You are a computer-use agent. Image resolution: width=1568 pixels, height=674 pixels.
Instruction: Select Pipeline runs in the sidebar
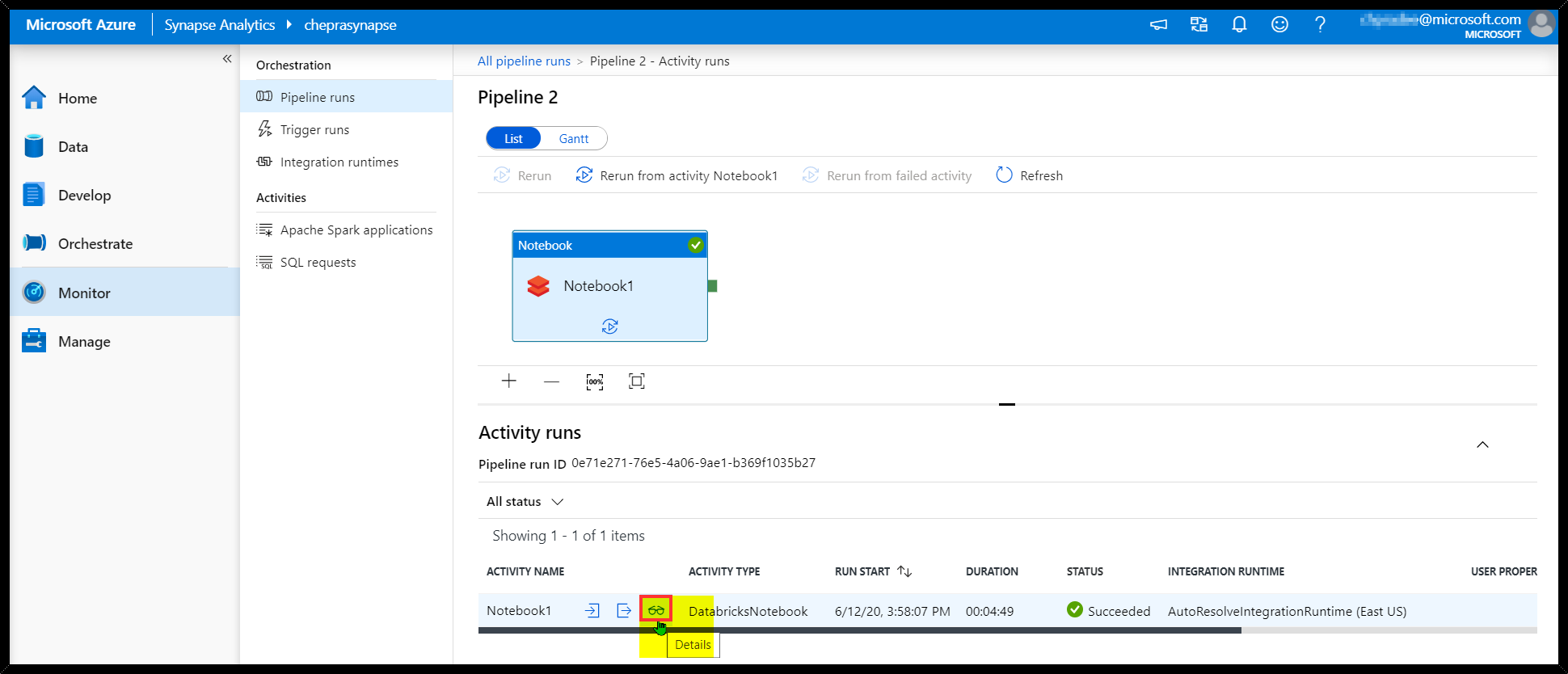[346, 97]
